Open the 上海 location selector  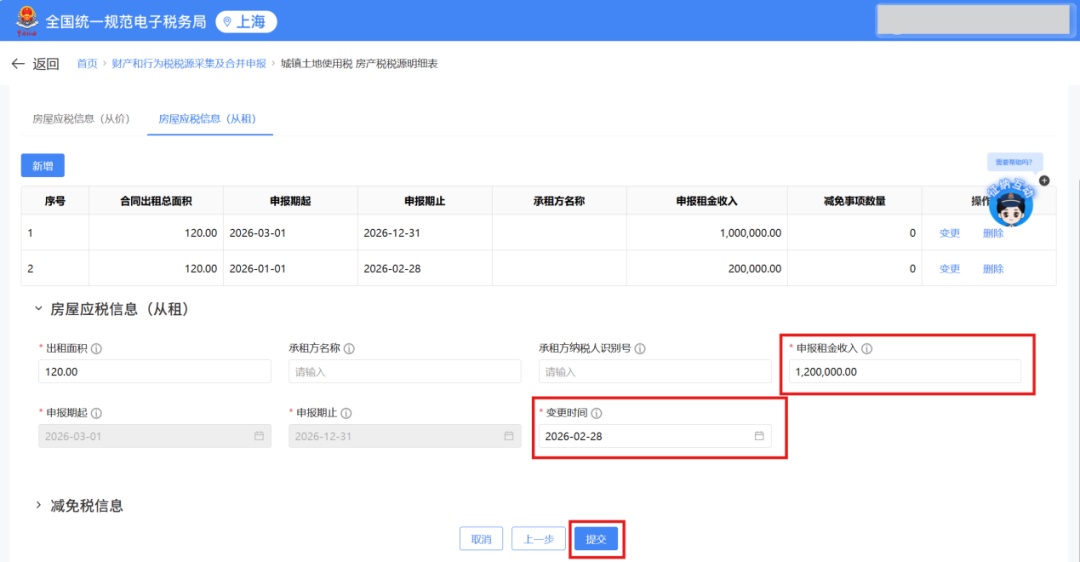coord(246,21)
